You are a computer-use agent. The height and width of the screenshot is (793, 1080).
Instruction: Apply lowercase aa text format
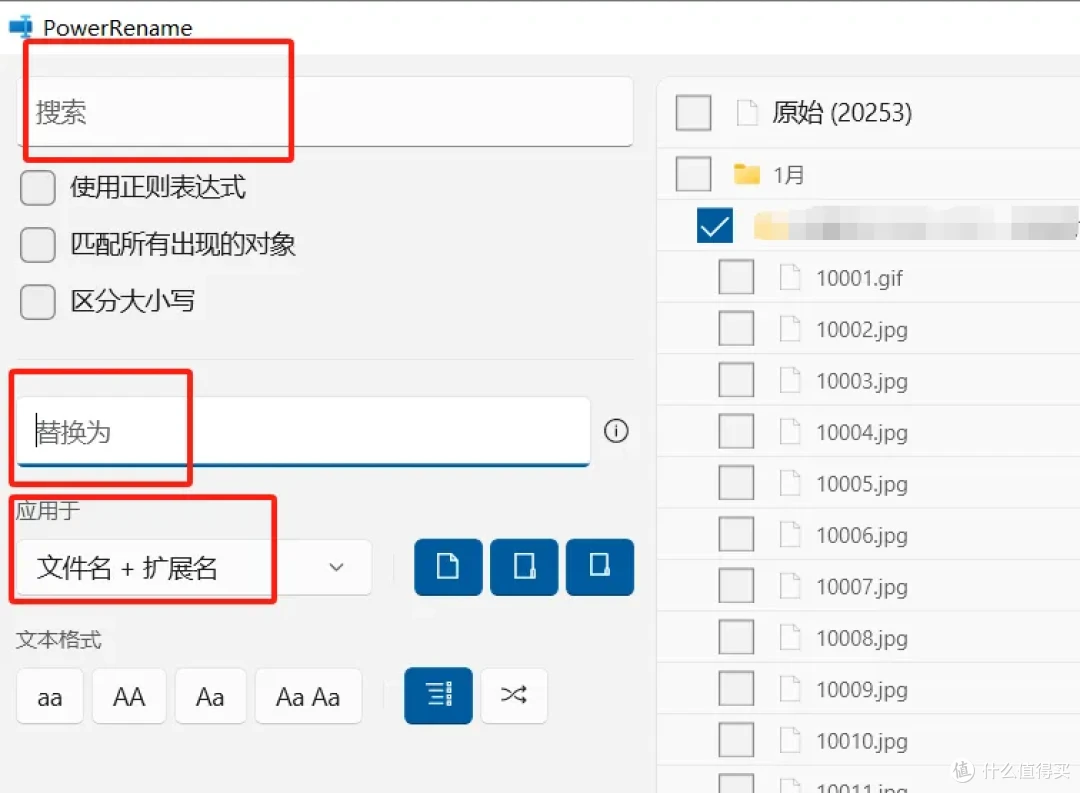[50, 697]
